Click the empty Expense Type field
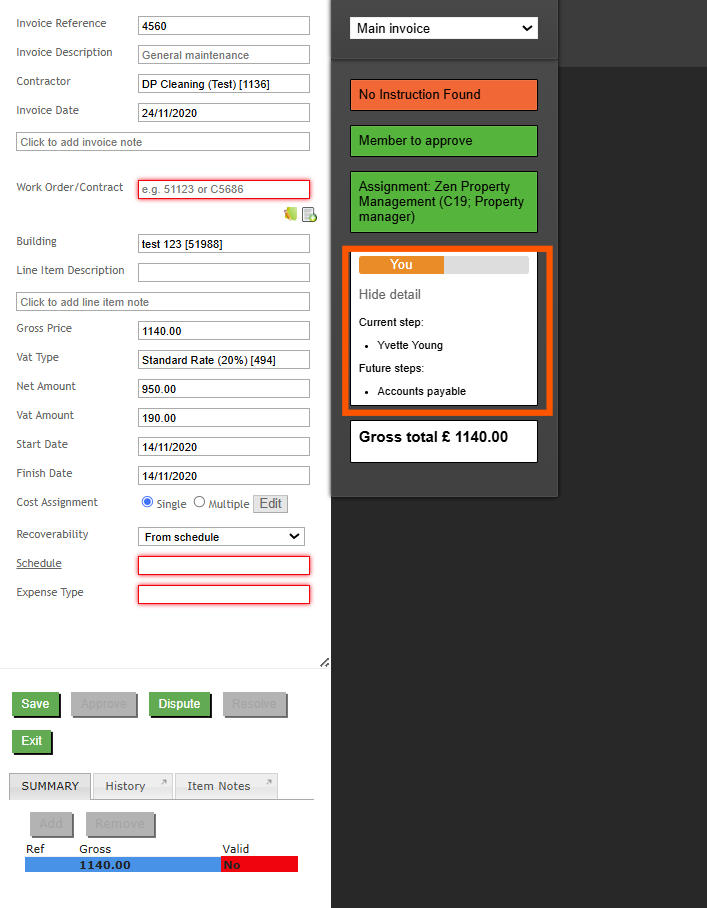This screenshot has height=908, width=707. 224,595
